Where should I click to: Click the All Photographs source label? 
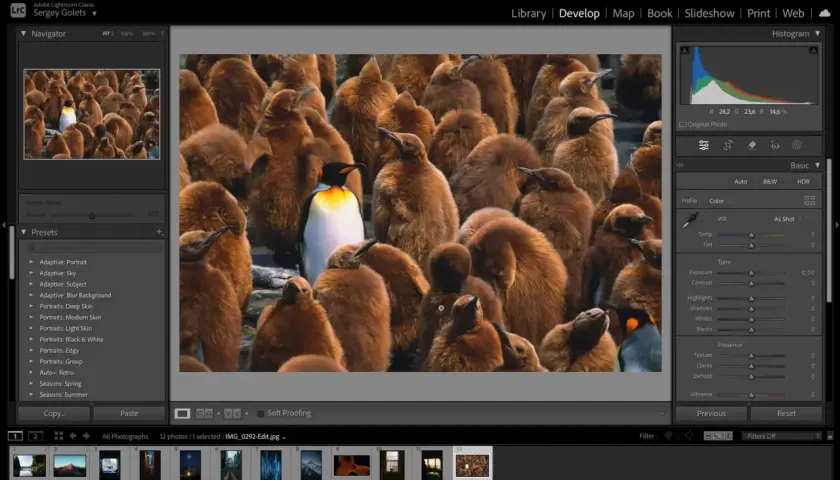(x=125, y=437)
